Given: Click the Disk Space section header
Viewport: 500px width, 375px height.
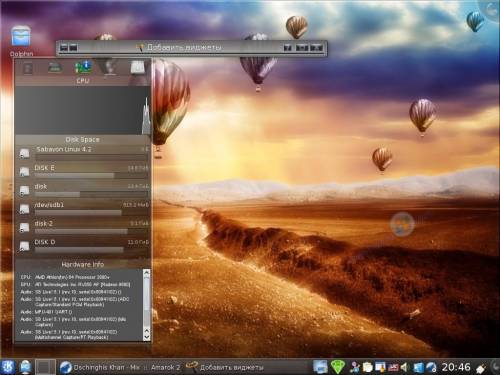Looking at the screenshot, I should (x=82, y=139).
